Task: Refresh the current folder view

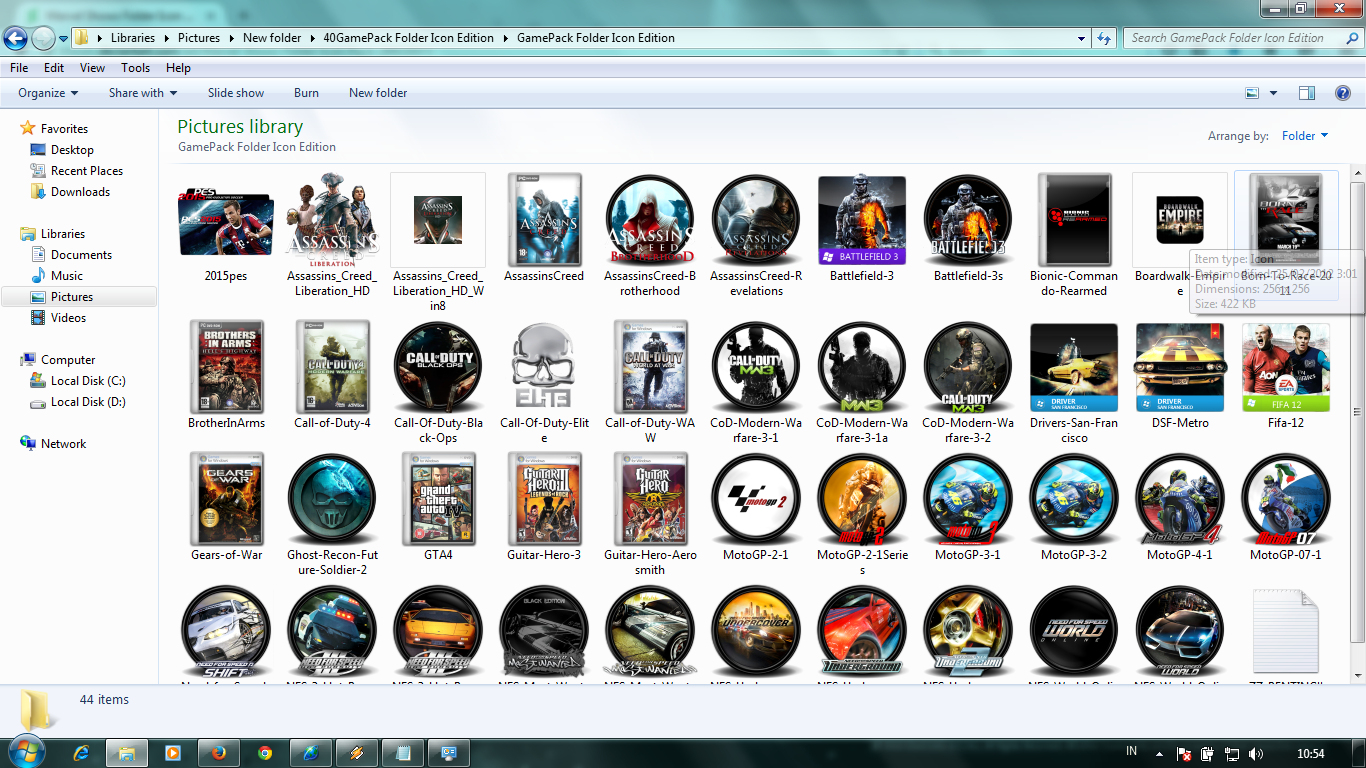Action: pos(1104,38)
